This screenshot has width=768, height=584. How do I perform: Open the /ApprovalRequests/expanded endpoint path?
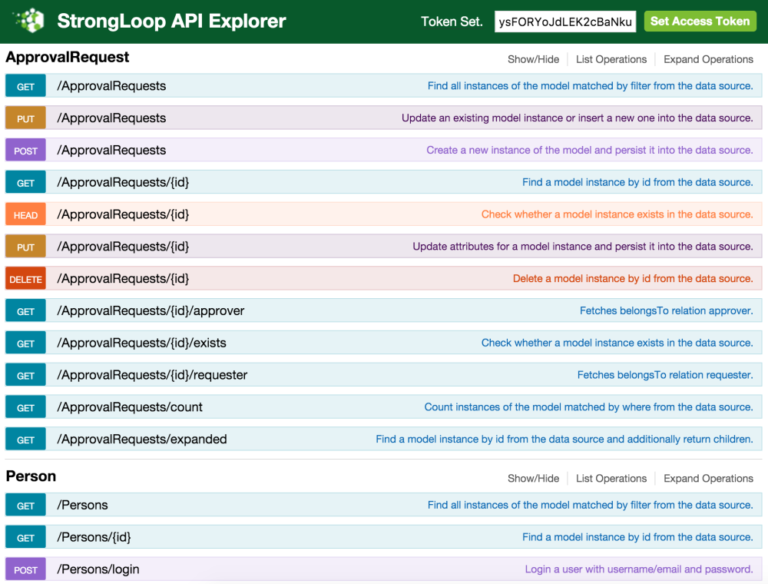click(x=142, y=439)
